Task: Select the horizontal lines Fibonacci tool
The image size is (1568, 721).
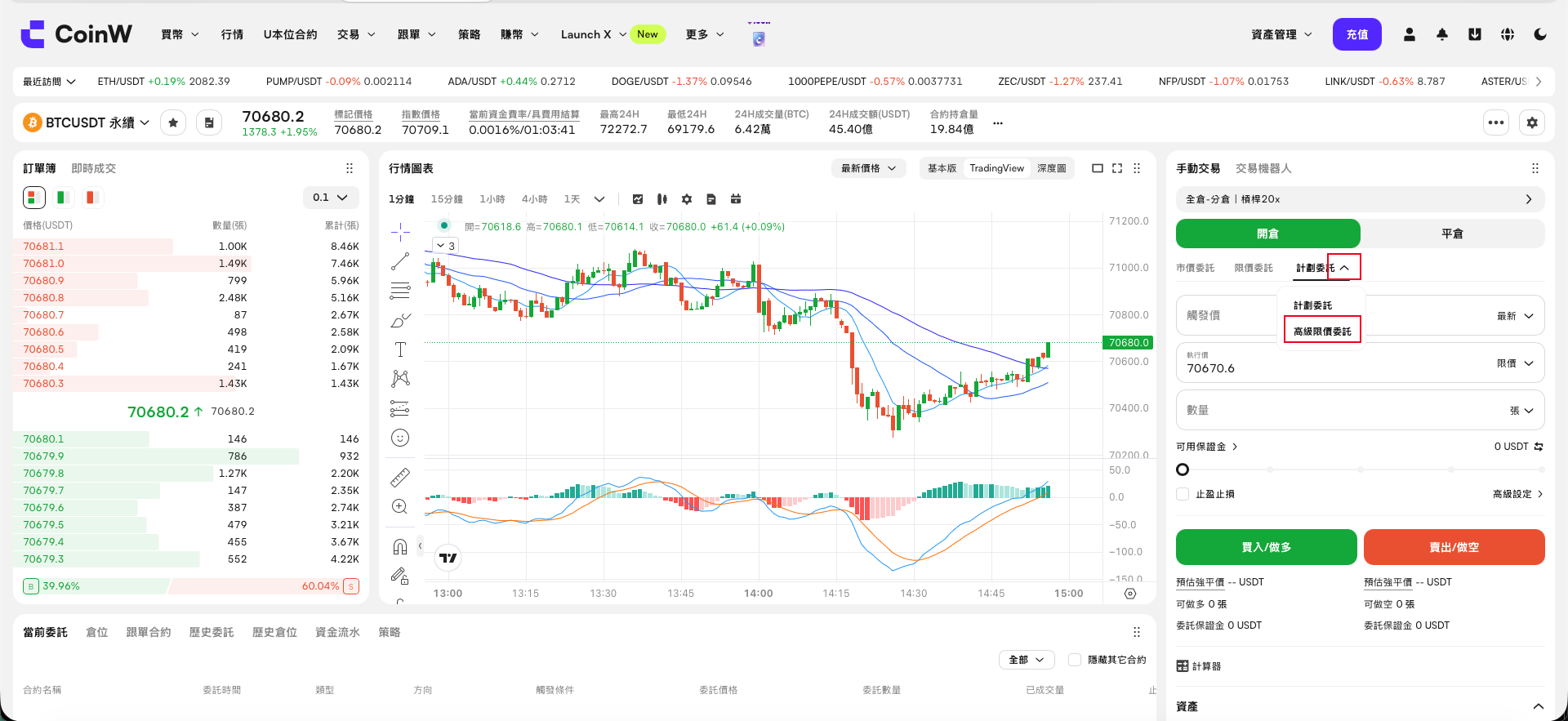Action: [x=400, y=291]
